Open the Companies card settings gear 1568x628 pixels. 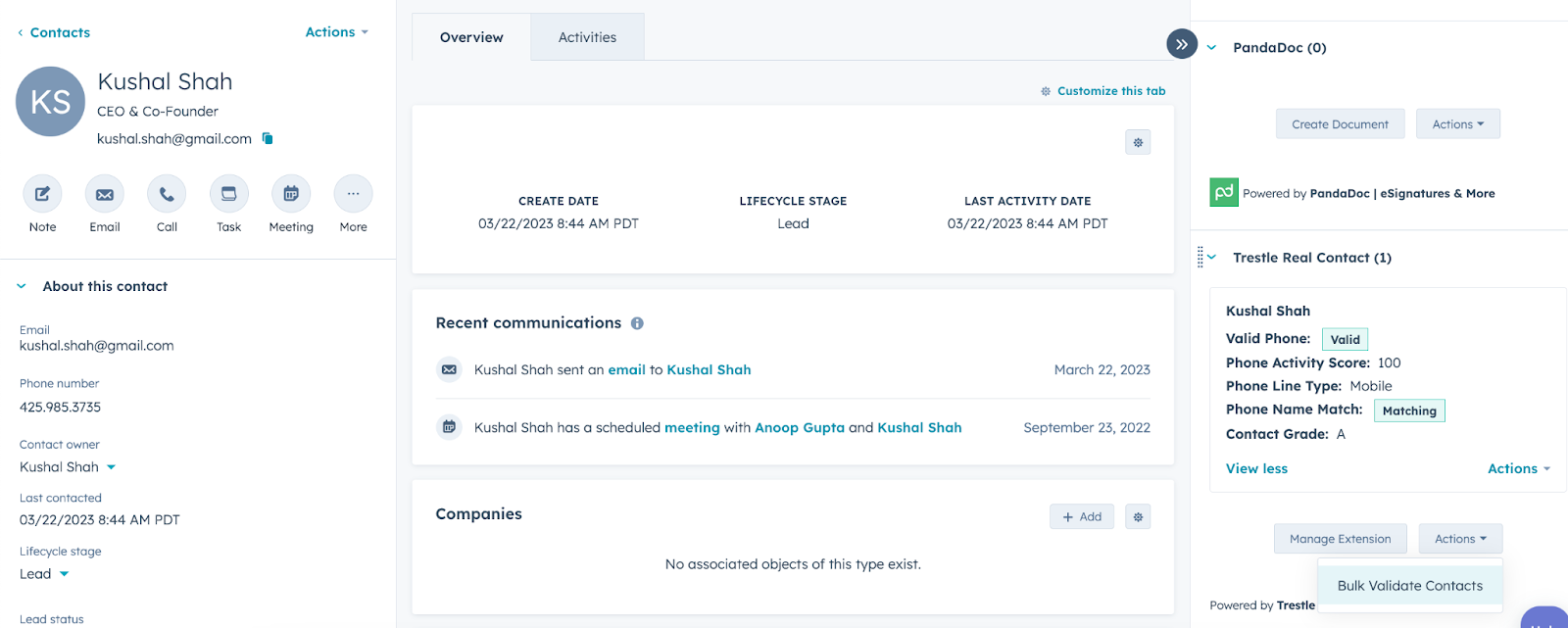tap(1138, 517)
